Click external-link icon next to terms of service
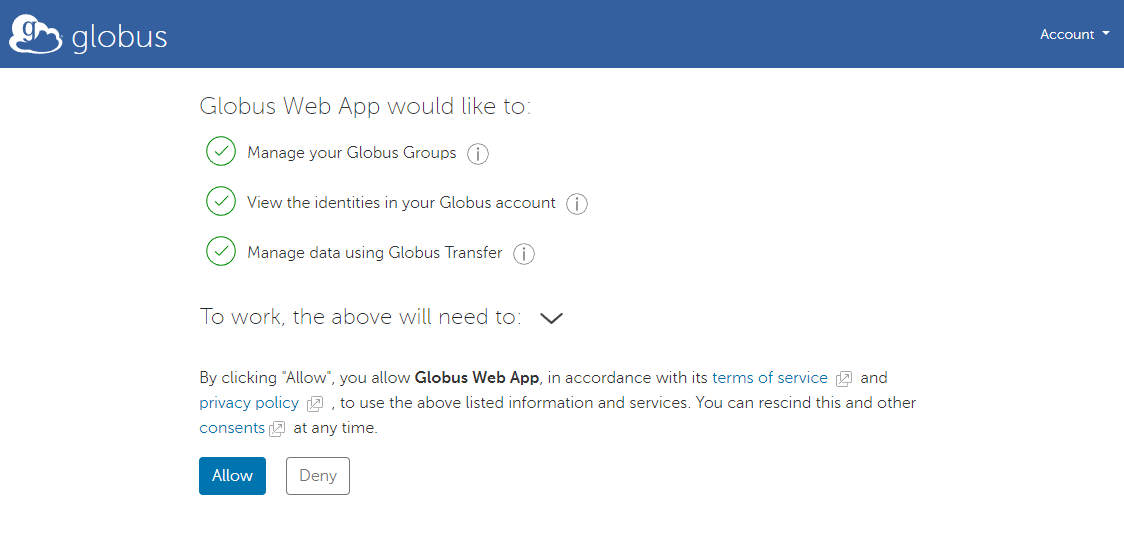Image resolution: width=1124 pixels, height=534 pixels. pos(844,379)
